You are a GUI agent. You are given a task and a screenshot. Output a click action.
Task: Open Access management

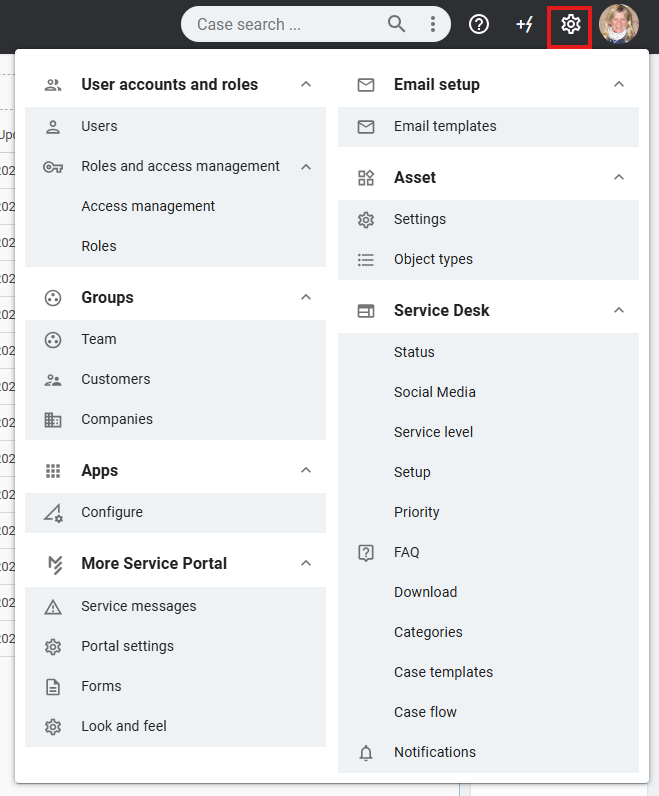148,206
